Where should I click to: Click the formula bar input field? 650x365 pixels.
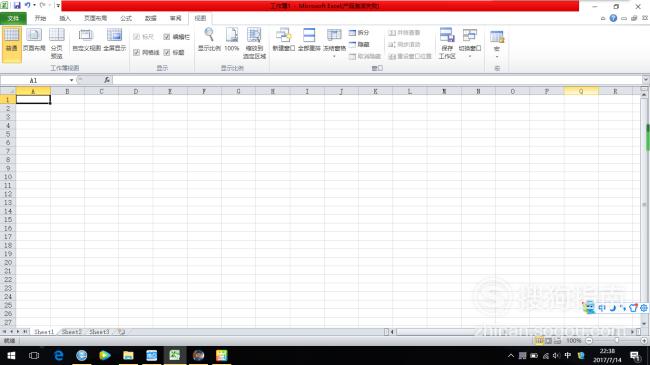377,80
